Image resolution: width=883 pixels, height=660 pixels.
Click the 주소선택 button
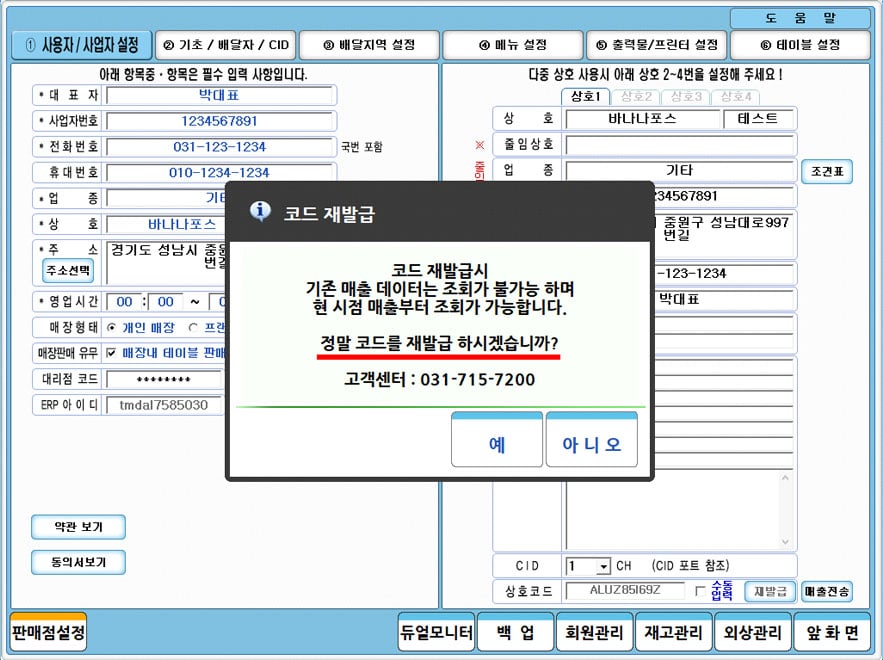(x=68, y=271)
